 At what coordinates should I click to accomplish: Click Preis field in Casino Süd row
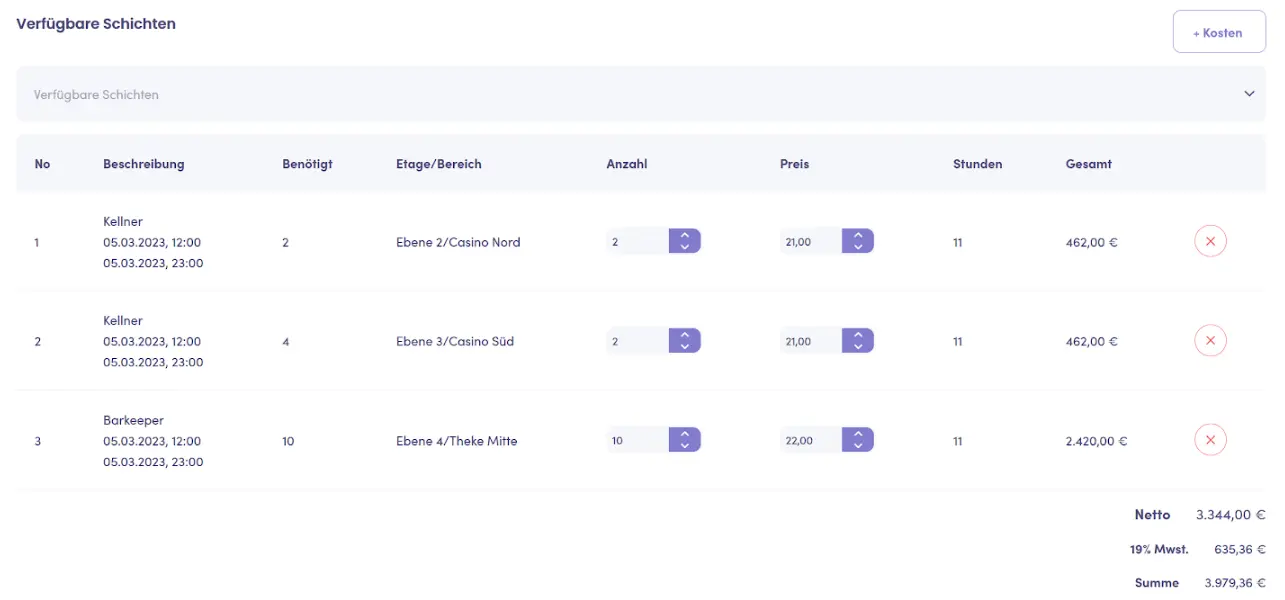(x=810, y=341)
